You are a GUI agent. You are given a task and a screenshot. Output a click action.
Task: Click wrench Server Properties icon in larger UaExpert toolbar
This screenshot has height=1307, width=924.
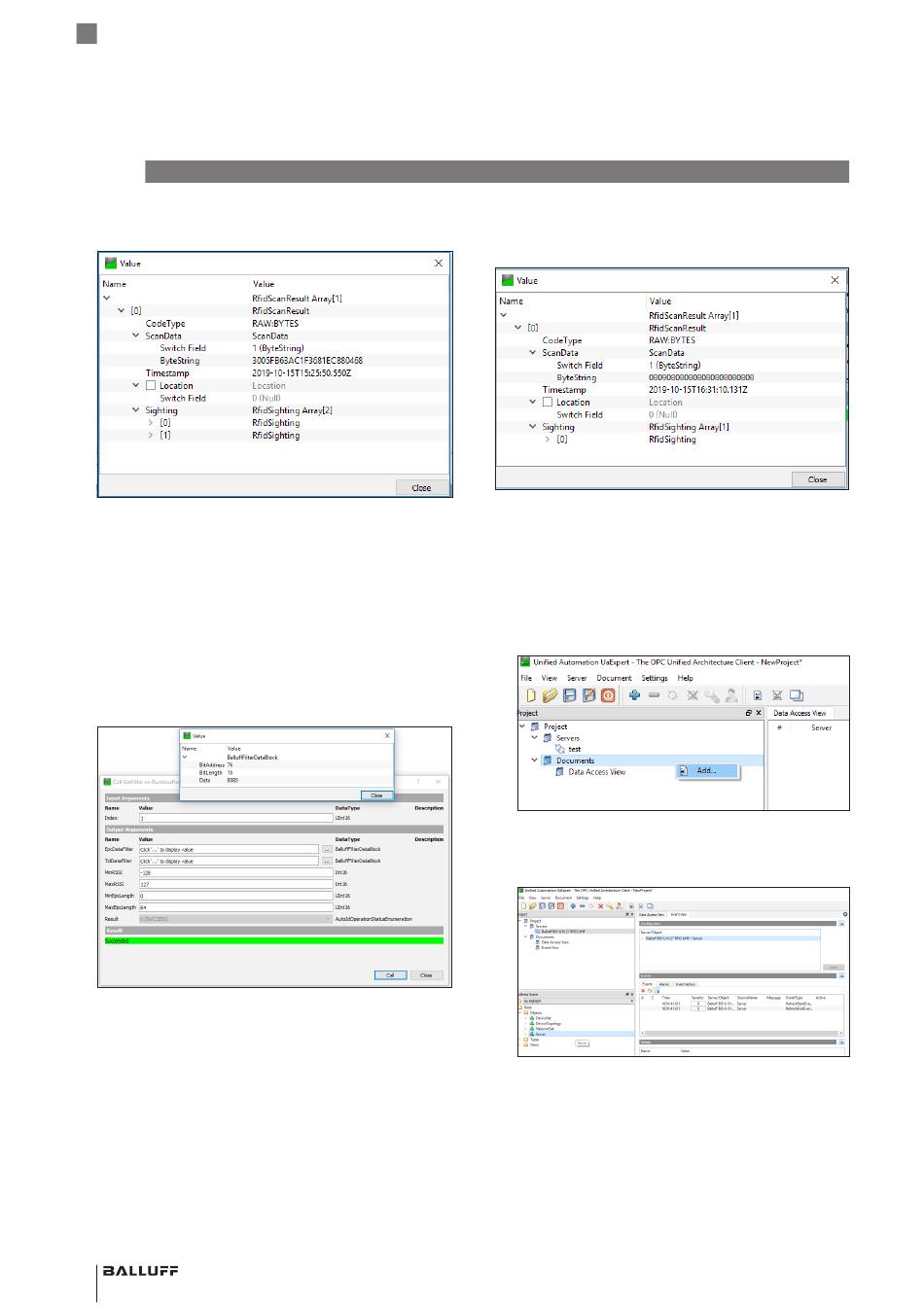[712, 695]
